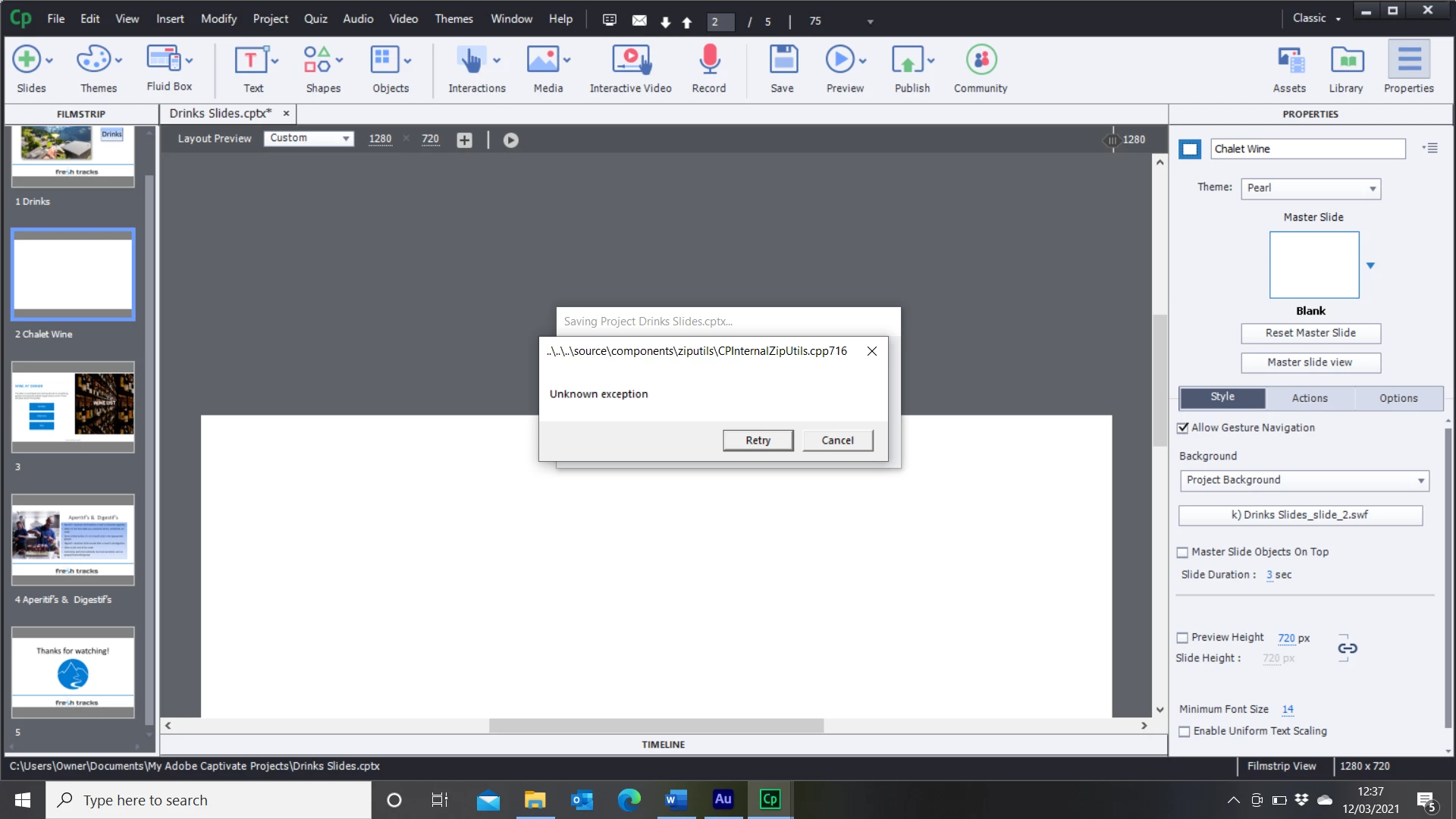Image resolution: width=1456 pixels, height=819 pixels.
Task: Open the Assets panel icon
Action: click(1289, 61)
